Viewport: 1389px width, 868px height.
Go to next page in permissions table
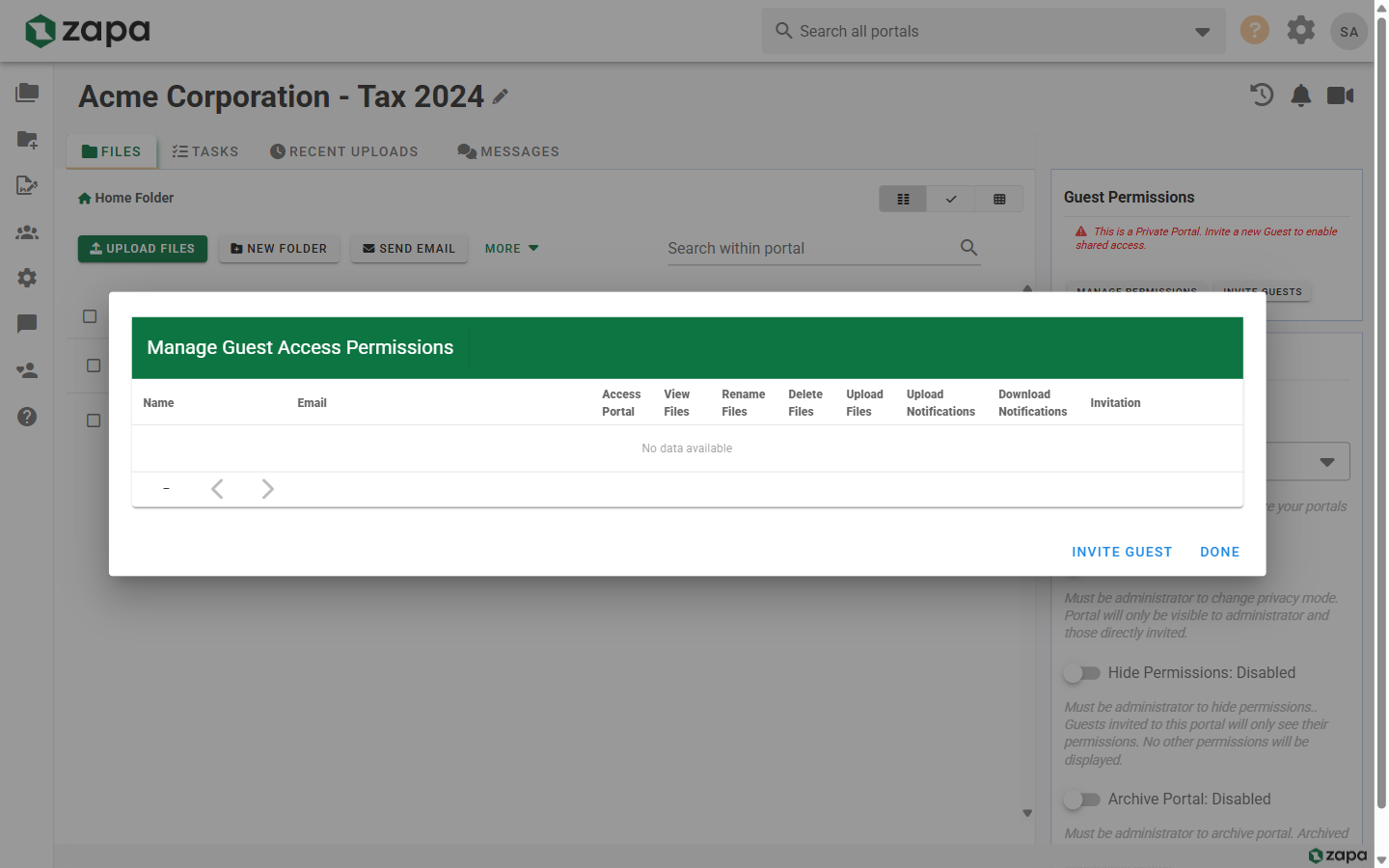click(267, 489)
